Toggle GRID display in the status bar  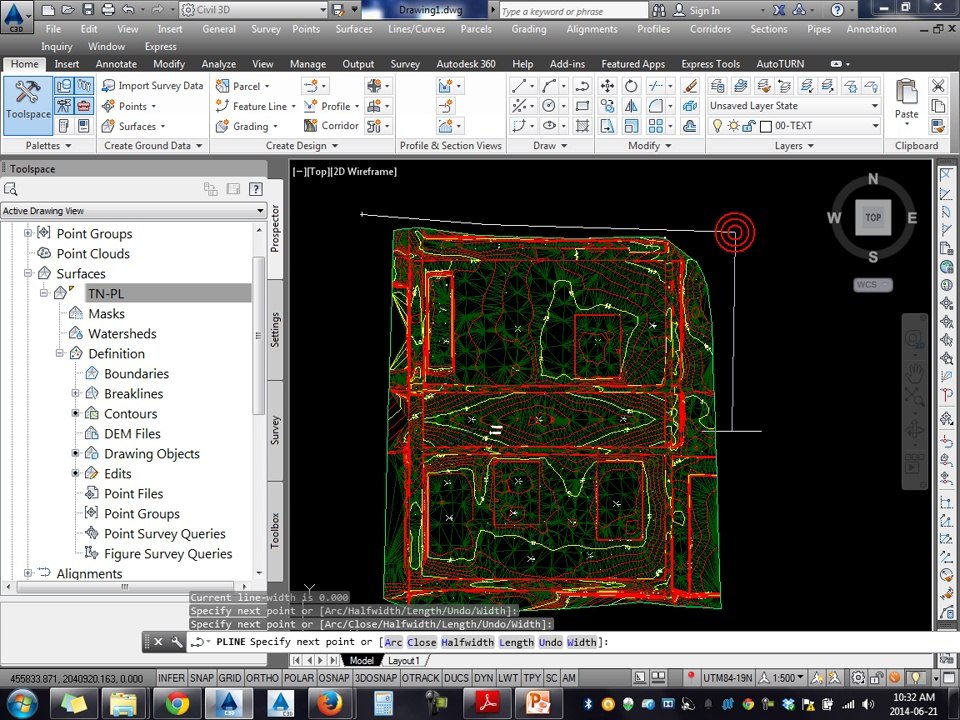(x=230, y=678)
